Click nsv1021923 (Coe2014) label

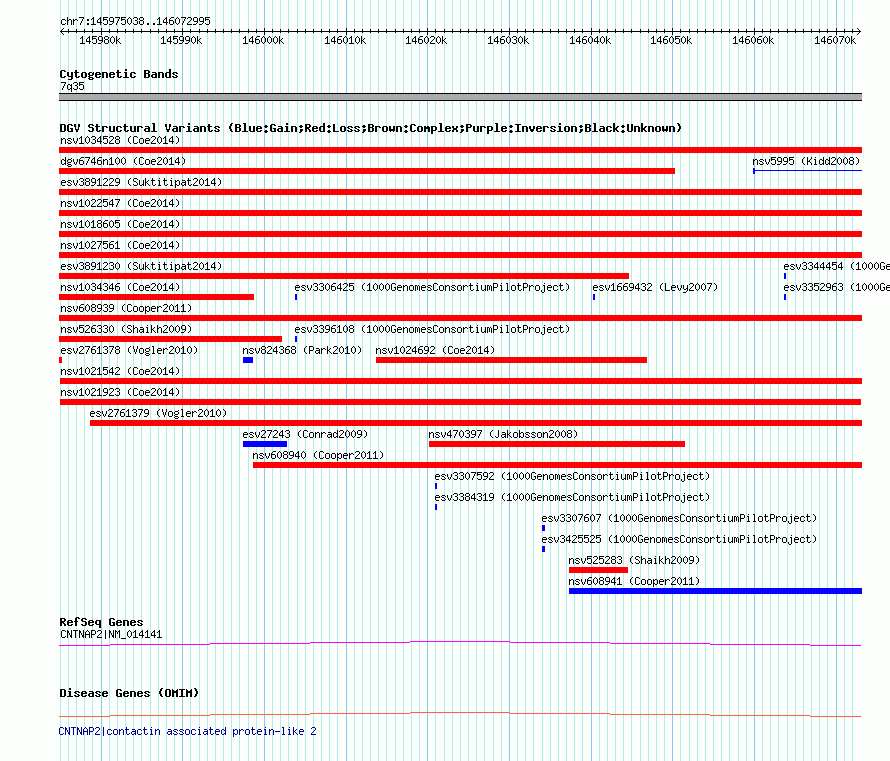coord(120,392)
